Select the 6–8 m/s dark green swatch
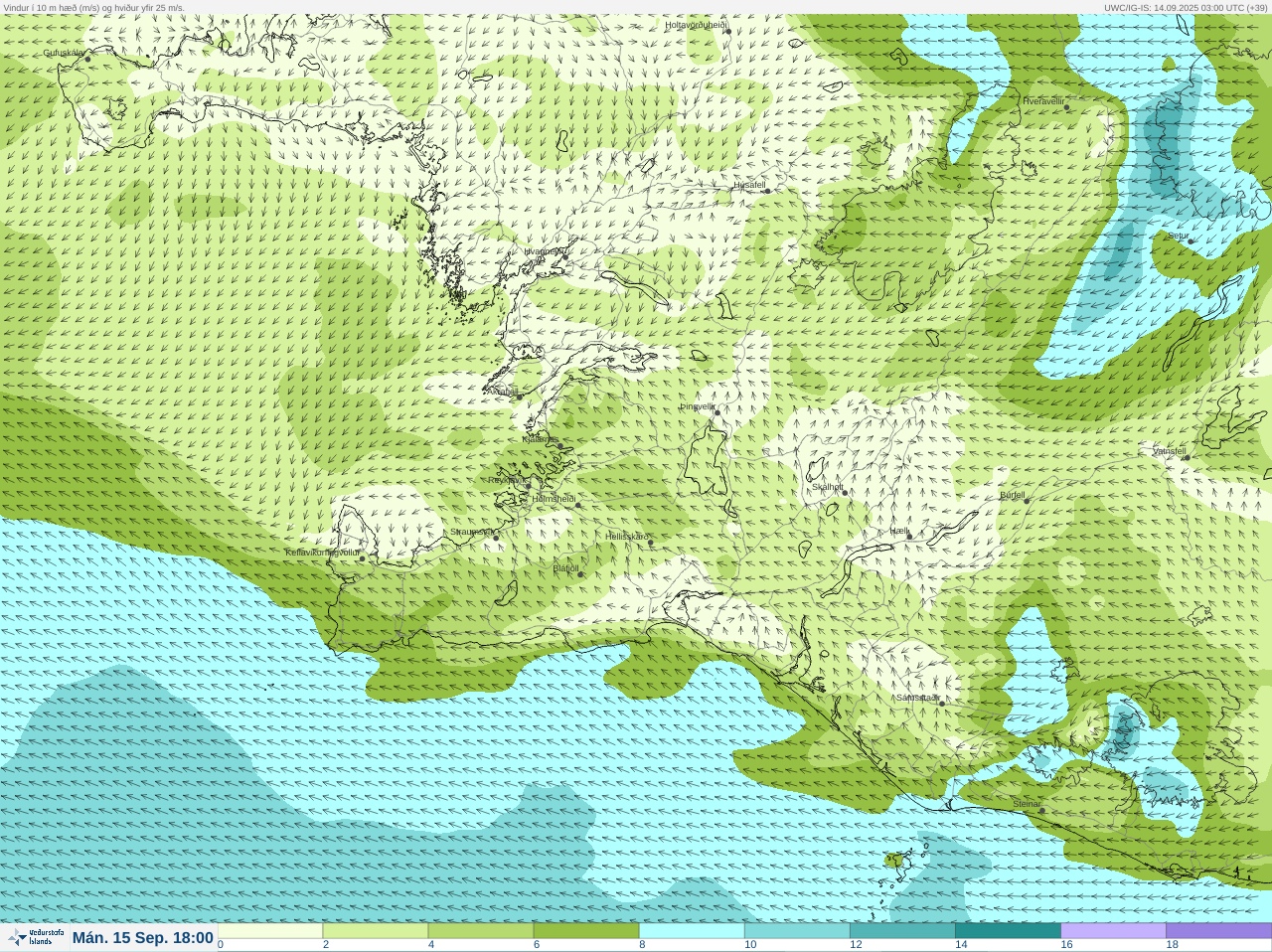Image resolution: width=1272 pixels, height=952 pixels. [586, 931]
